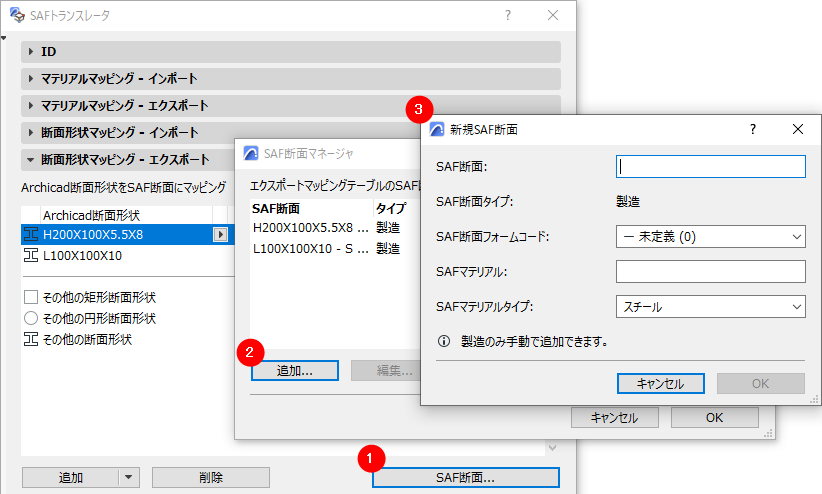Open help in the SAFトランスレータ window

tap(507, 15)
